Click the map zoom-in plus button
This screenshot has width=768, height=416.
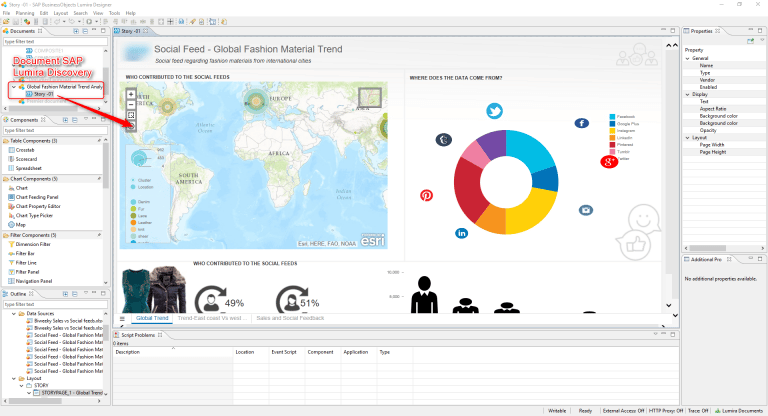(x=131, y=94)
